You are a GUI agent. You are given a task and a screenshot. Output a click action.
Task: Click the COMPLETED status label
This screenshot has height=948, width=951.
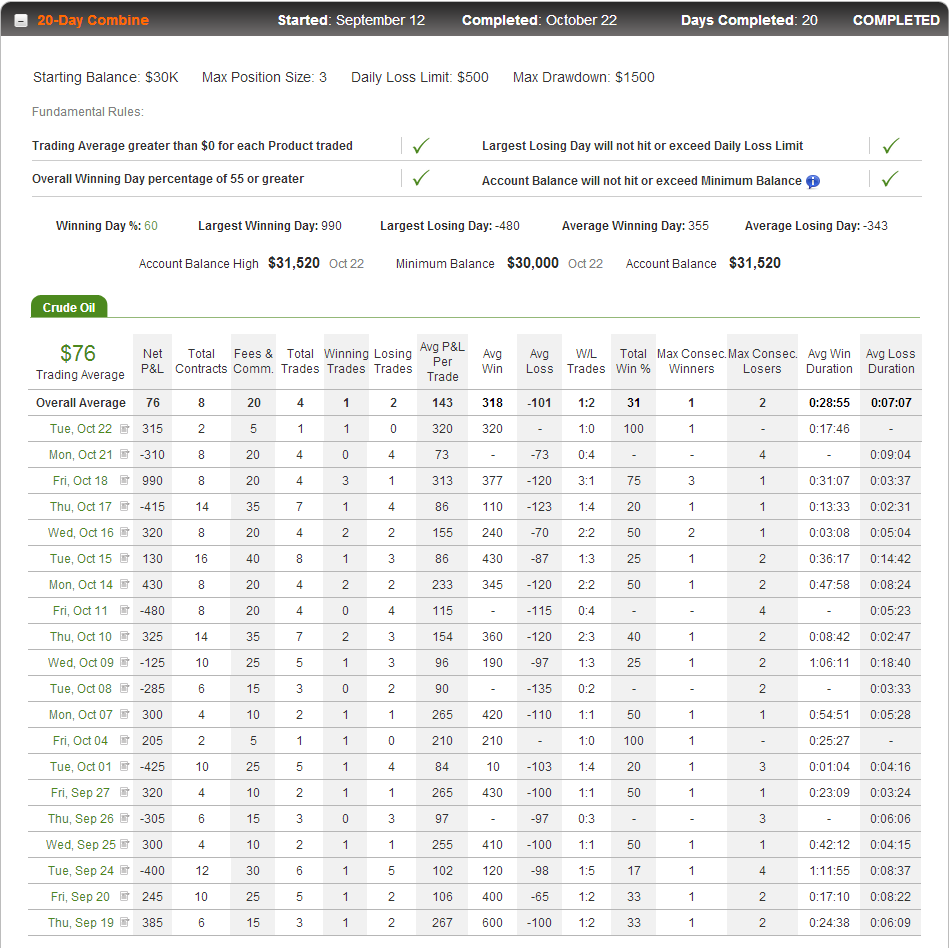(896, 20)
